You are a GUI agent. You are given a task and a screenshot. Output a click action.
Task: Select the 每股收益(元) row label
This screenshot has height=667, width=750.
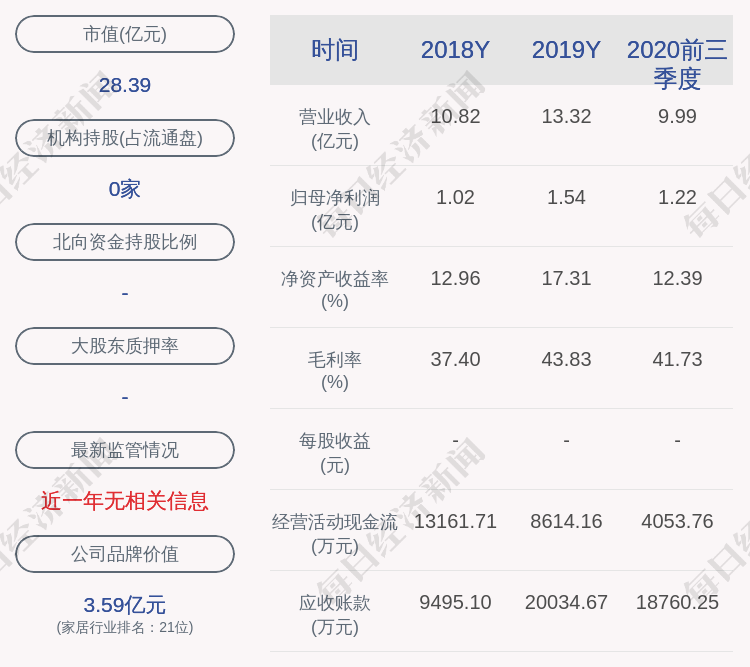pyautogui.click(x=335, y=453)
